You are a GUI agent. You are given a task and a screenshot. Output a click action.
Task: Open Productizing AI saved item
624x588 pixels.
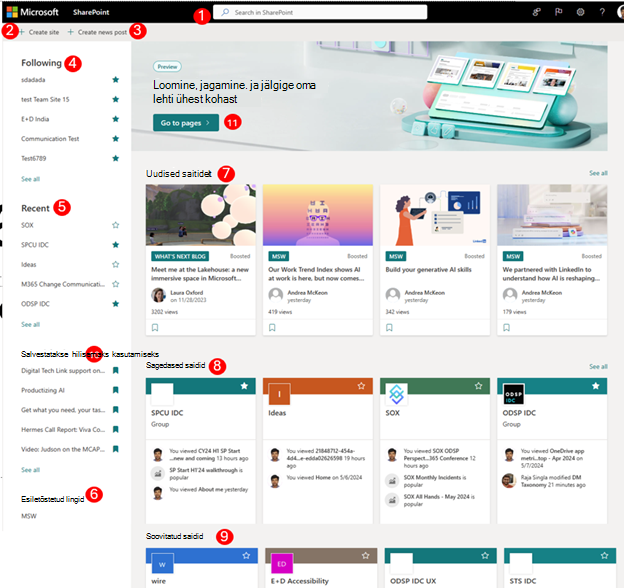[x=43, y=390]
